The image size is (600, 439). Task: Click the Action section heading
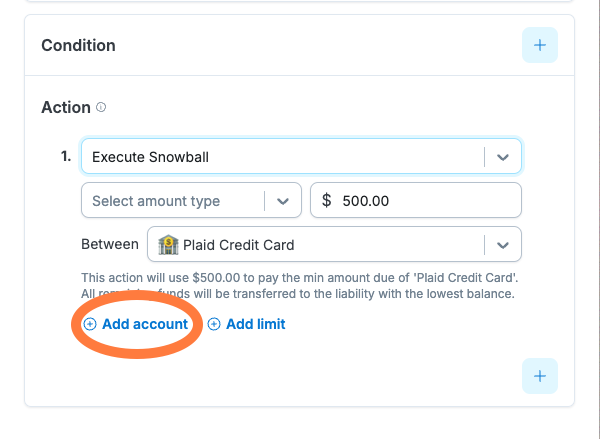click(66, 107)
